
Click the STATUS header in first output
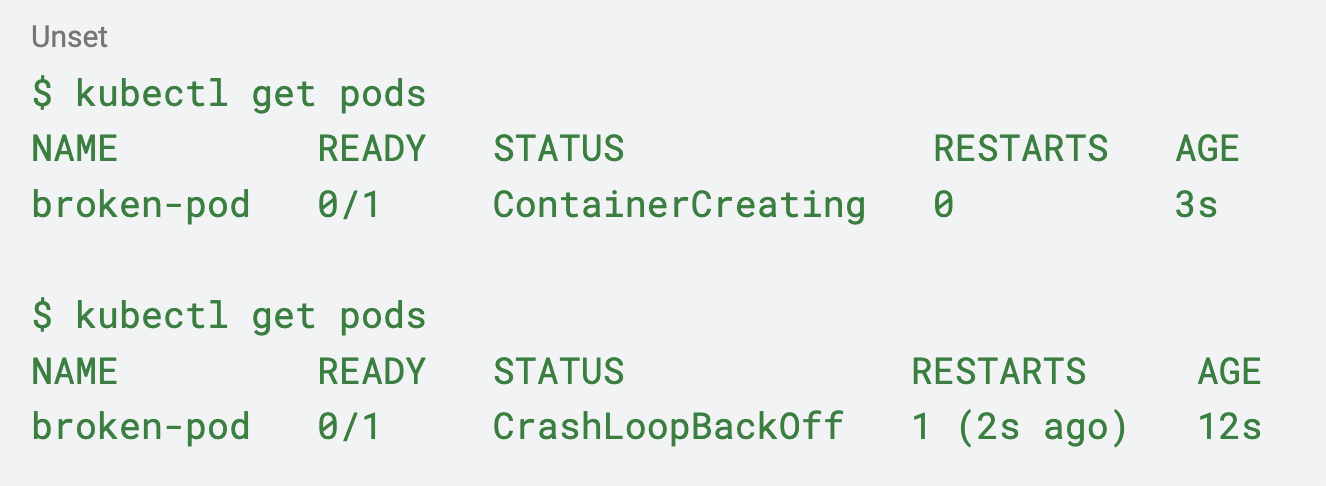558,149
